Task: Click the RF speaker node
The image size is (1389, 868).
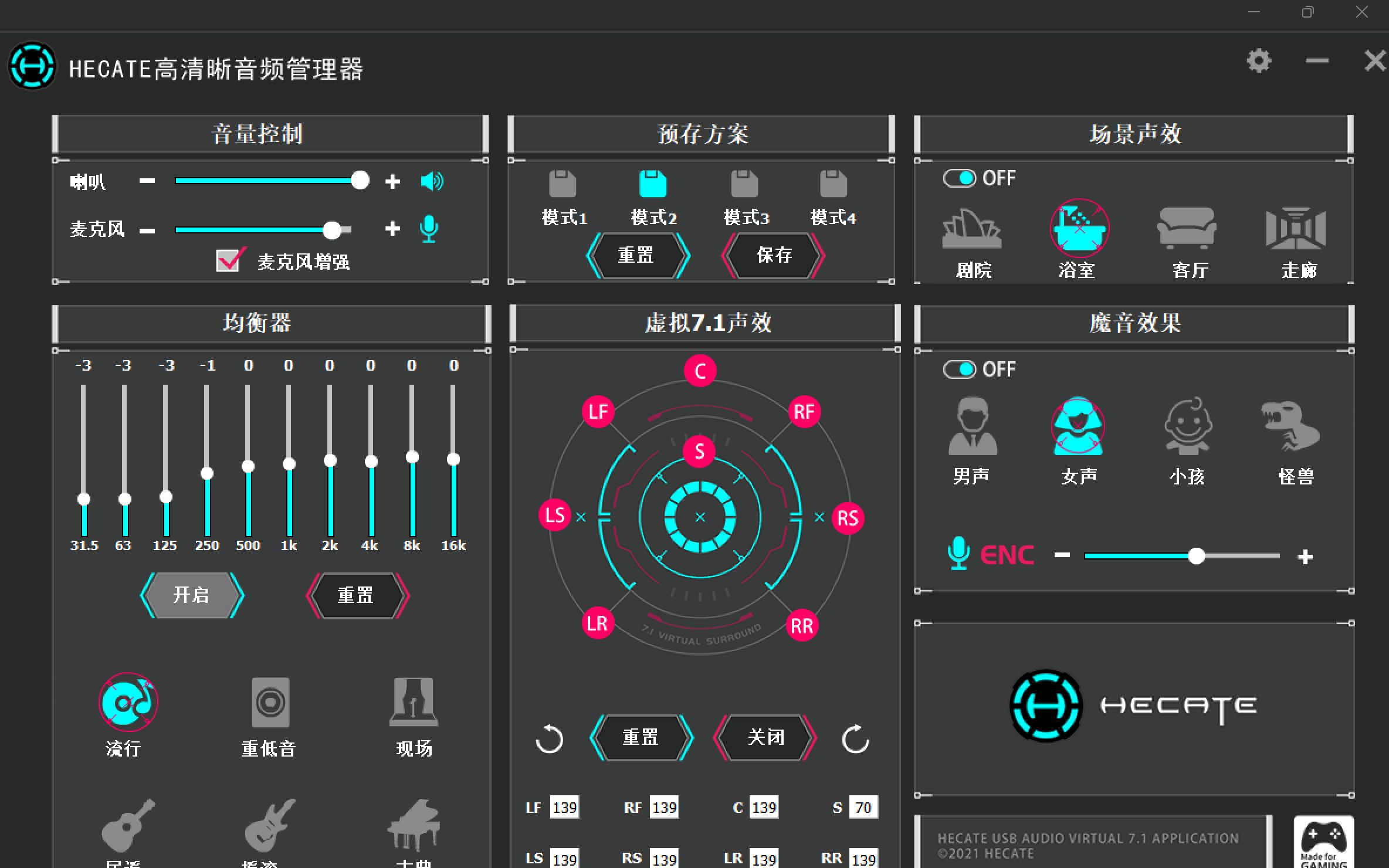Action: [804, 412]
